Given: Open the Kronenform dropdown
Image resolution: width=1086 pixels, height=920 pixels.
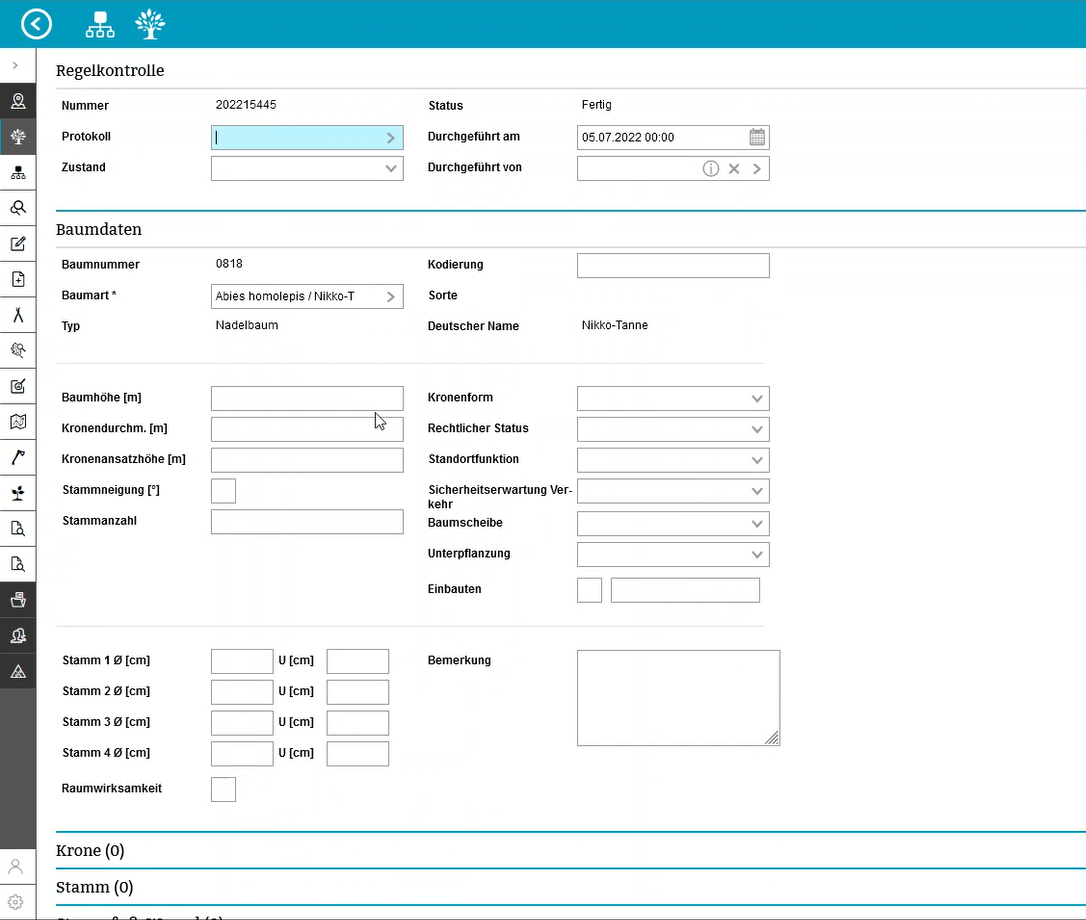Looking at the screenshot, I should [757, 398].
